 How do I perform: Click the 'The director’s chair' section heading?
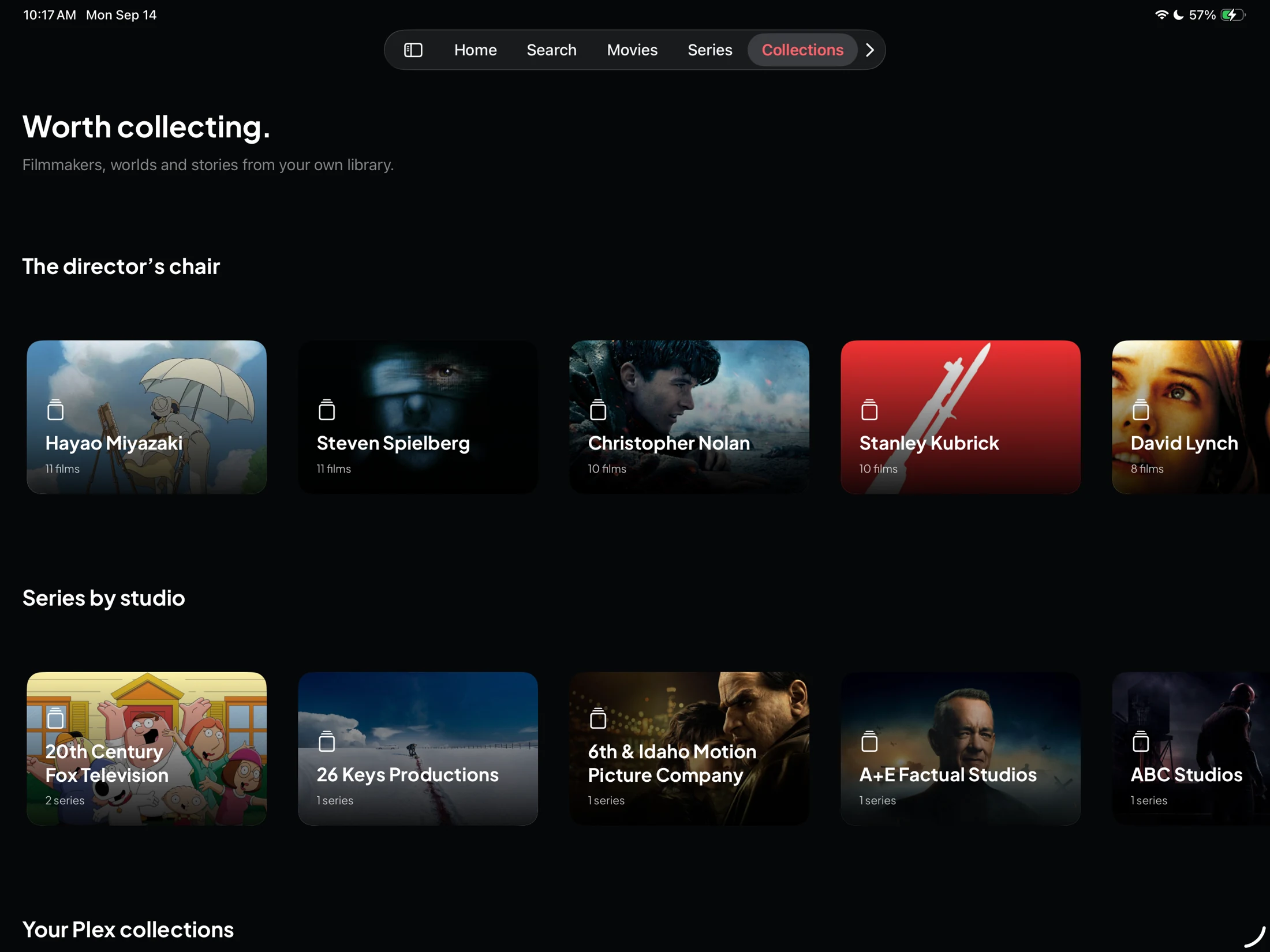121,266
